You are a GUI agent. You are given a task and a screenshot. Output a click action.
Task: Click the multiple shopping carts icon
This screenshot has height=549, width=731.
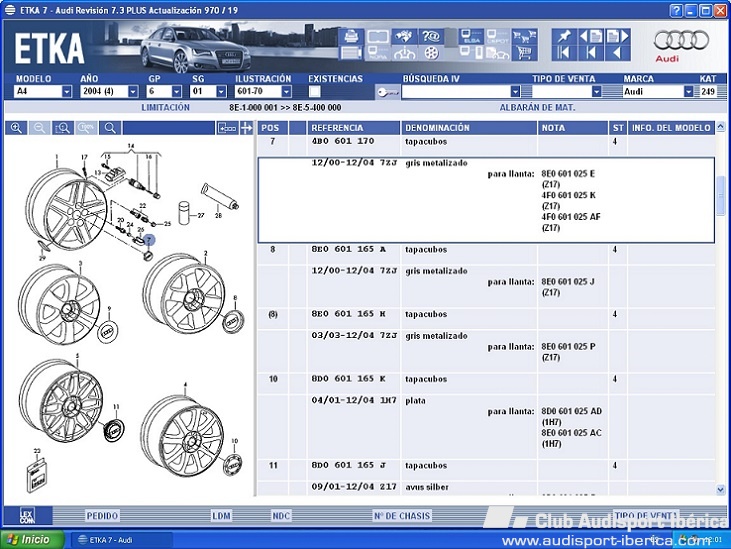click(x=524, y=36)
